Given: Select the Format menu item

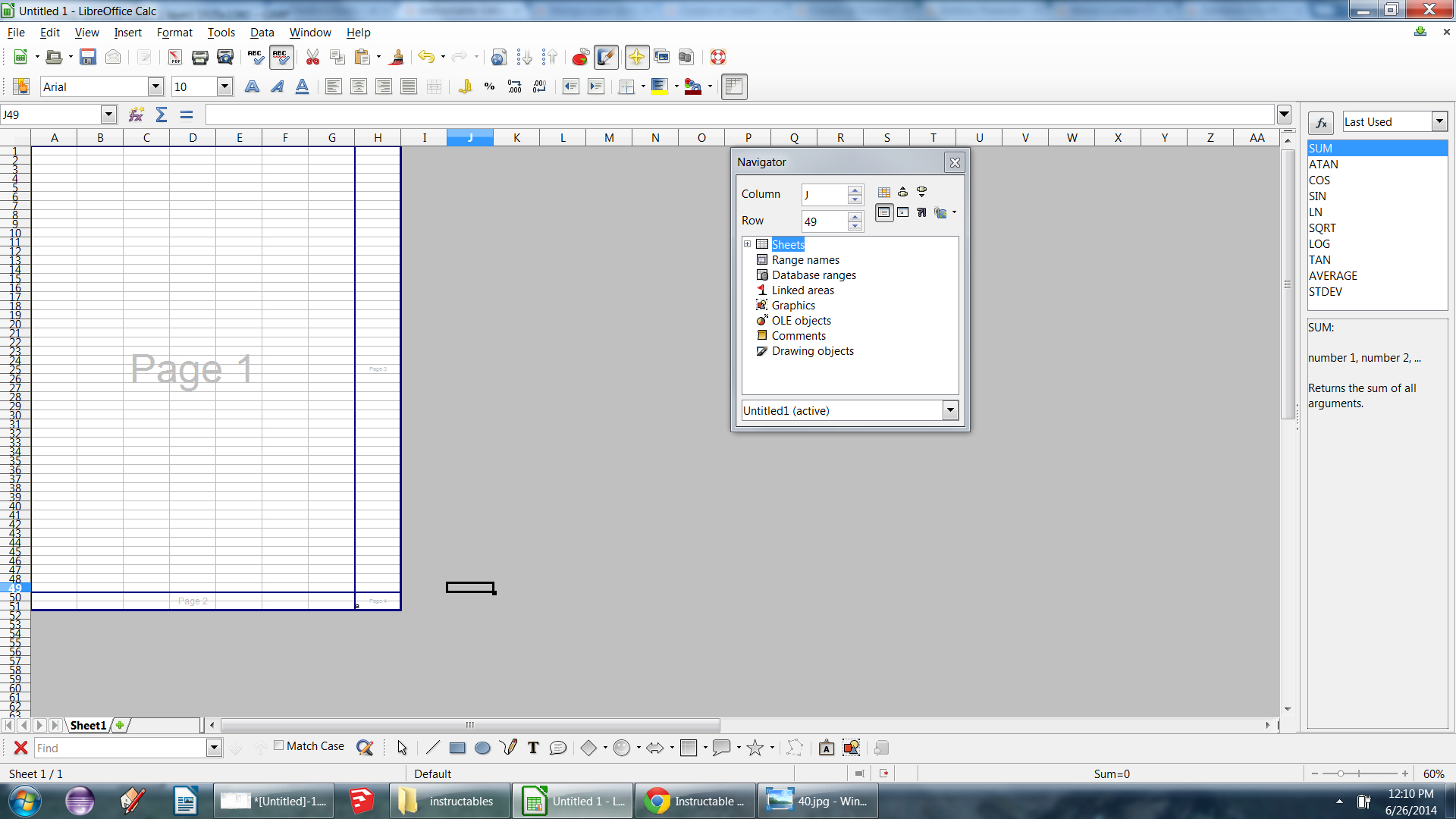Looking at the screenshot, I should [174, 32].
